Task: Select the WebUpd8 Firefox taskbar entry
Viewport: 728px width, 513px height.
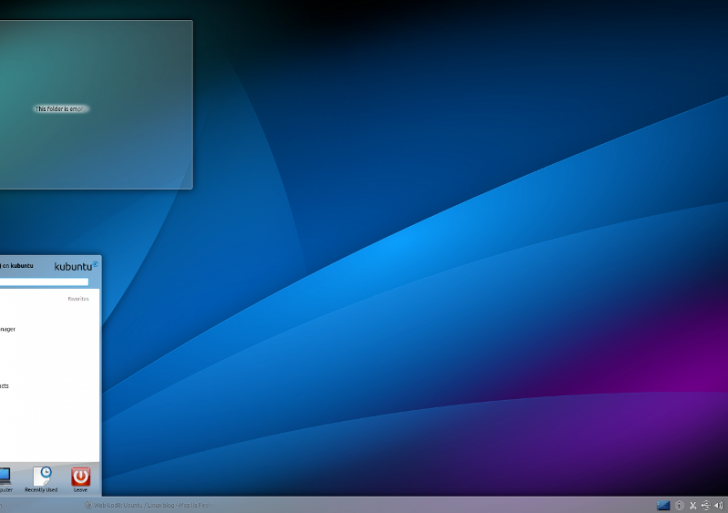Action: (149, 505)
